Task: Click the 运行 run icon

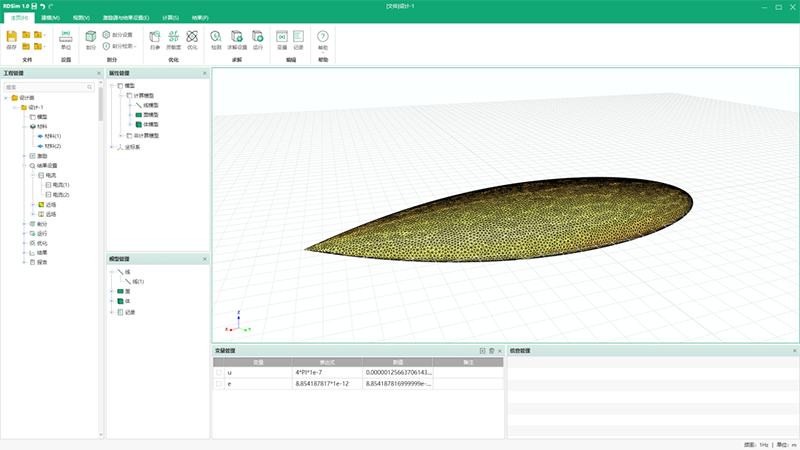Action: (258, 38)
